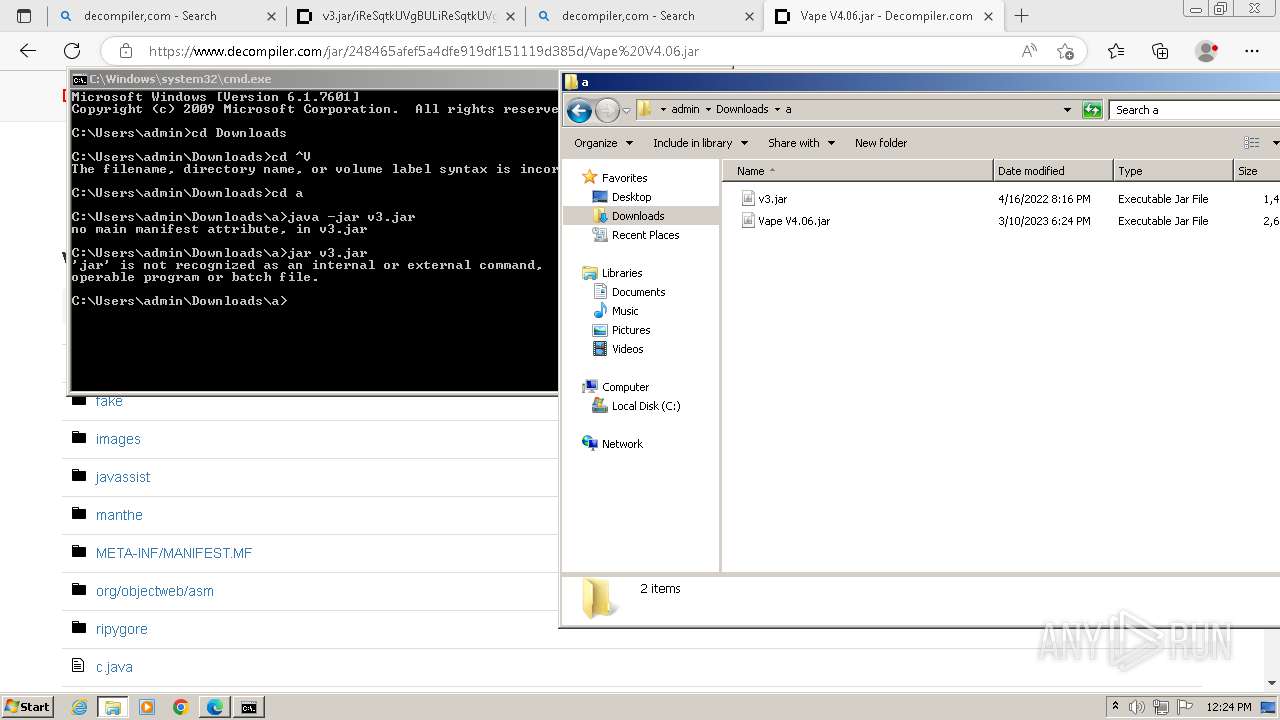Open org/objectweb/asm folder link

click(155, 591)
